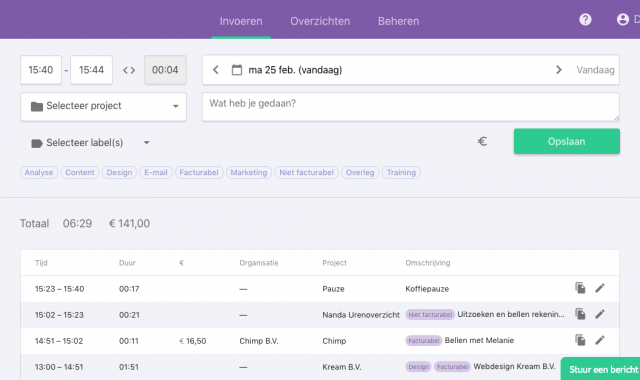Screen dimensions: 640x380
Task: Click the duration field 00:04
Action: click(165, 70)
